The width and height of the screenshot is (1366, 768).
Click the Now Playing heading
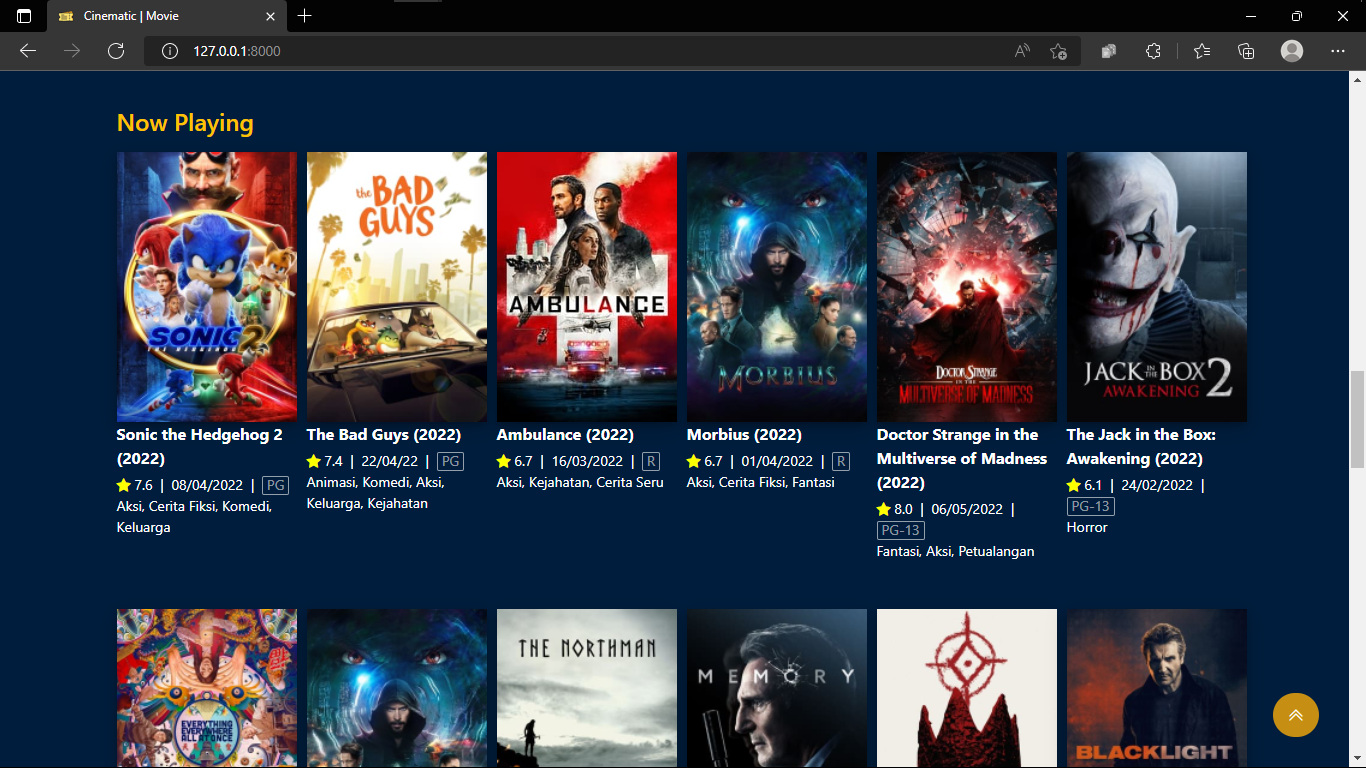point(185,123)
